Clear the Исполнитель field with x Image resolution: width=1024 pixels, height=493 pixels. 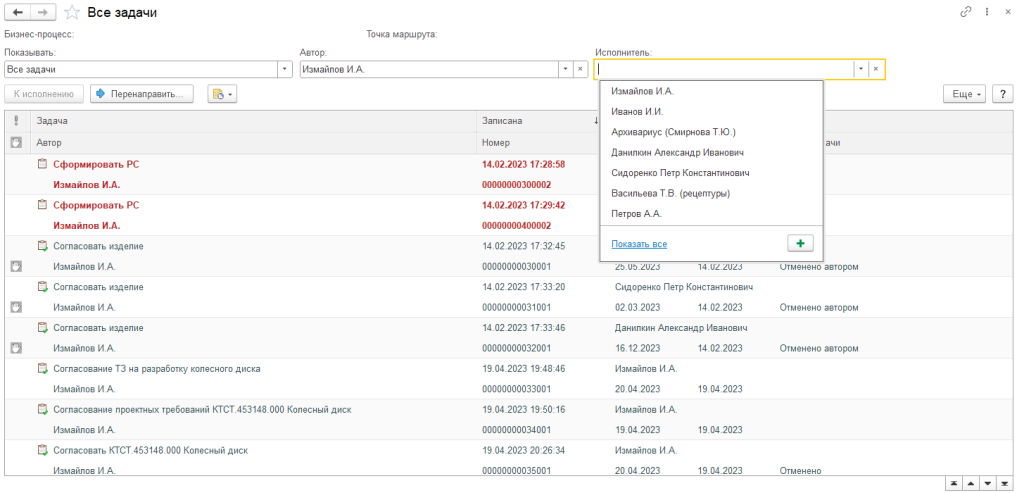[875, 69]
